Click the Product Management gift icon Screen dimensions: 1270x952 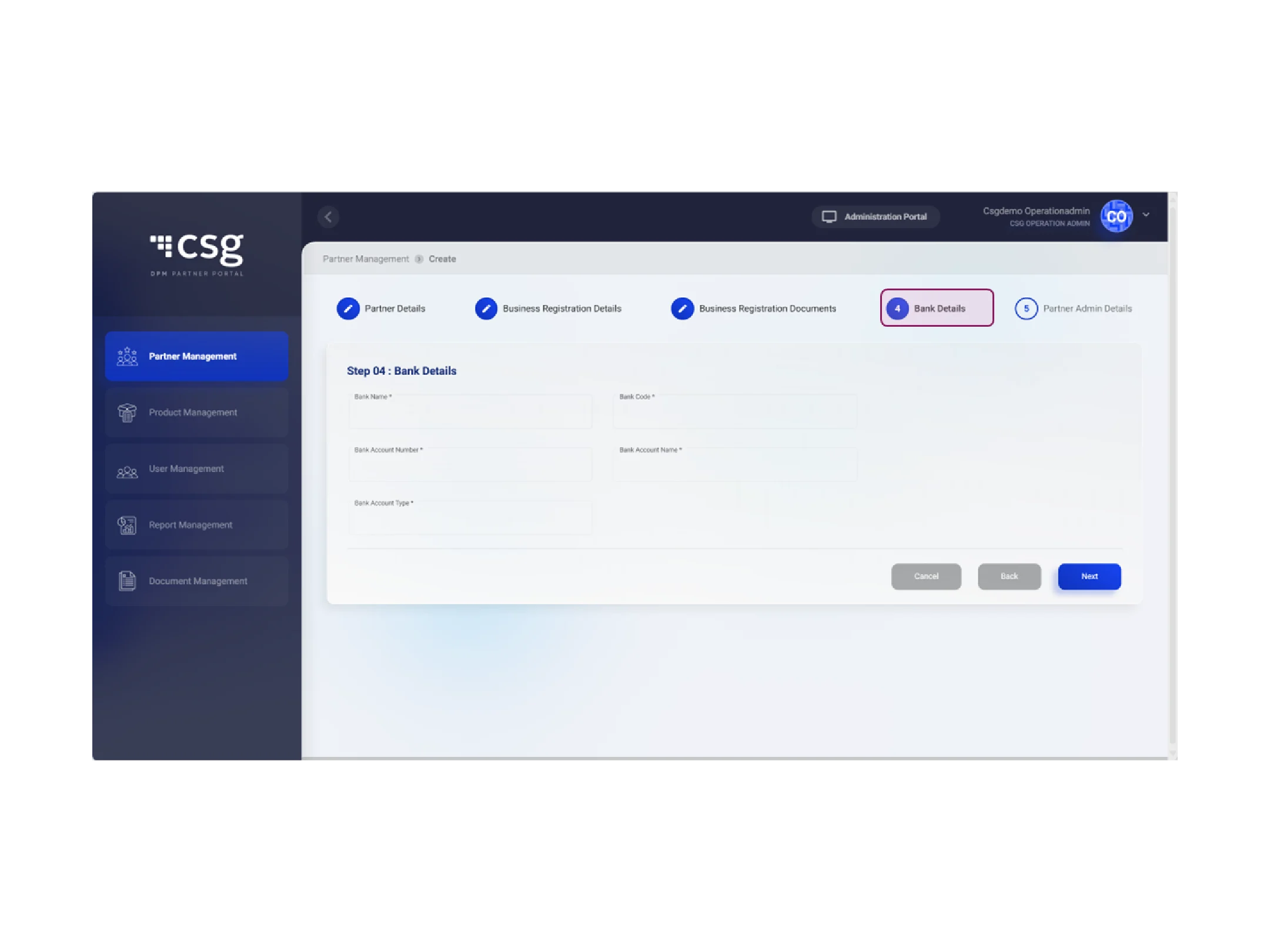tap(126, 413)
